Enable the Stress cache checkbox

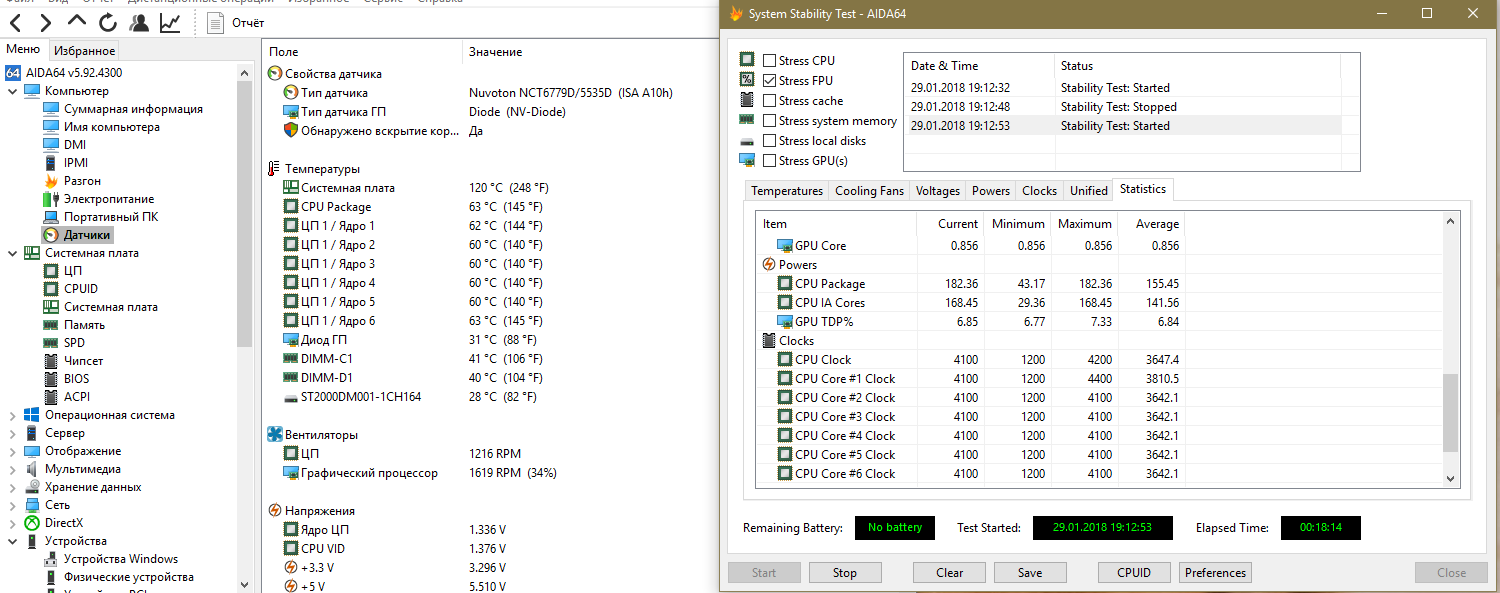[x=769, y=101]
